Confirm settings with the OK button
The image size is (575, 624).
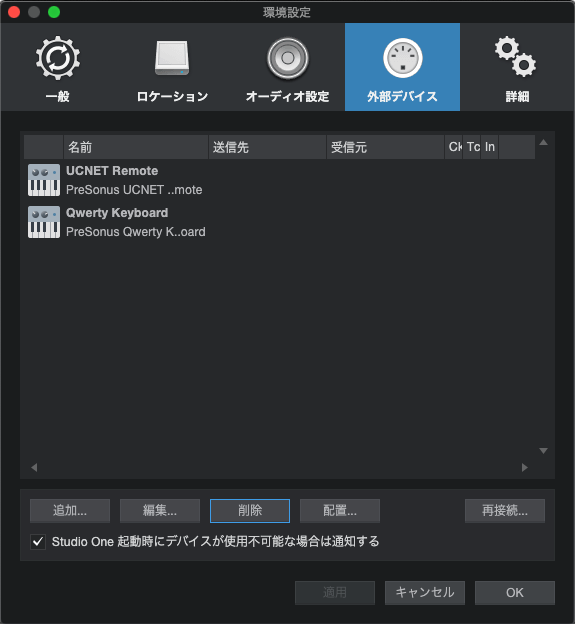(x=515, y=593)
